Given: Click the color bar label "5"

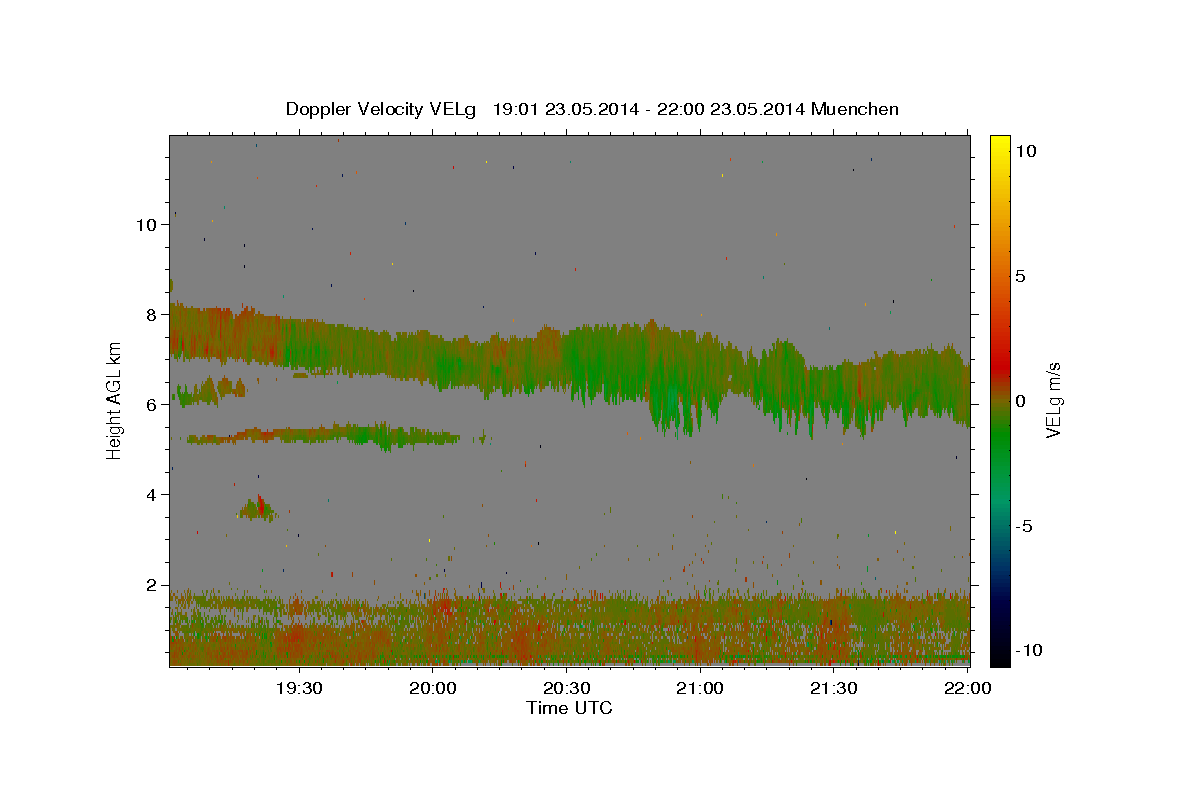Looking at the screenshot, I should tap(1022, 276).
